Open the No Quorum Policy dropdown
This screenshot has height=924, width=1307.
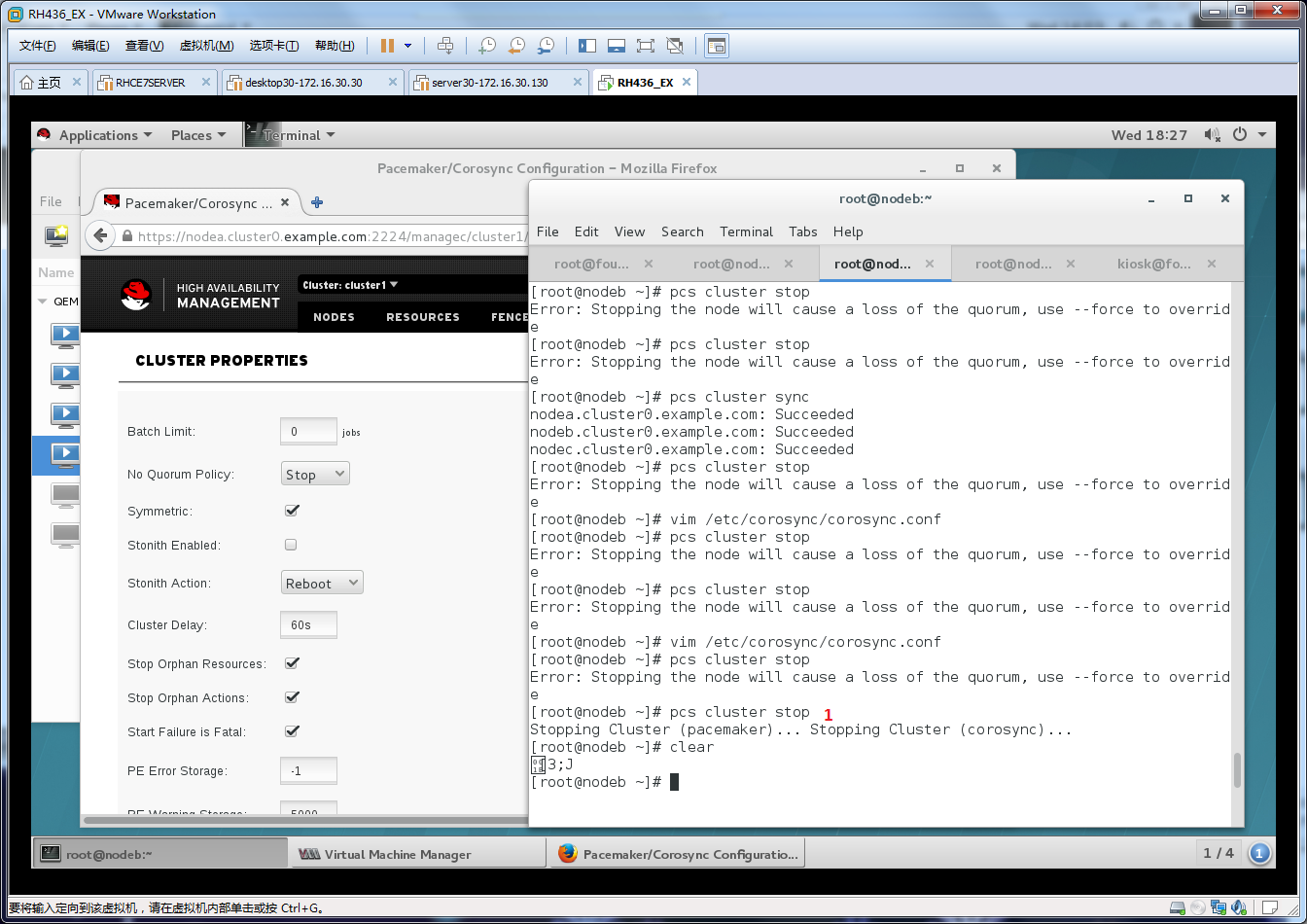tap(315, 474)
